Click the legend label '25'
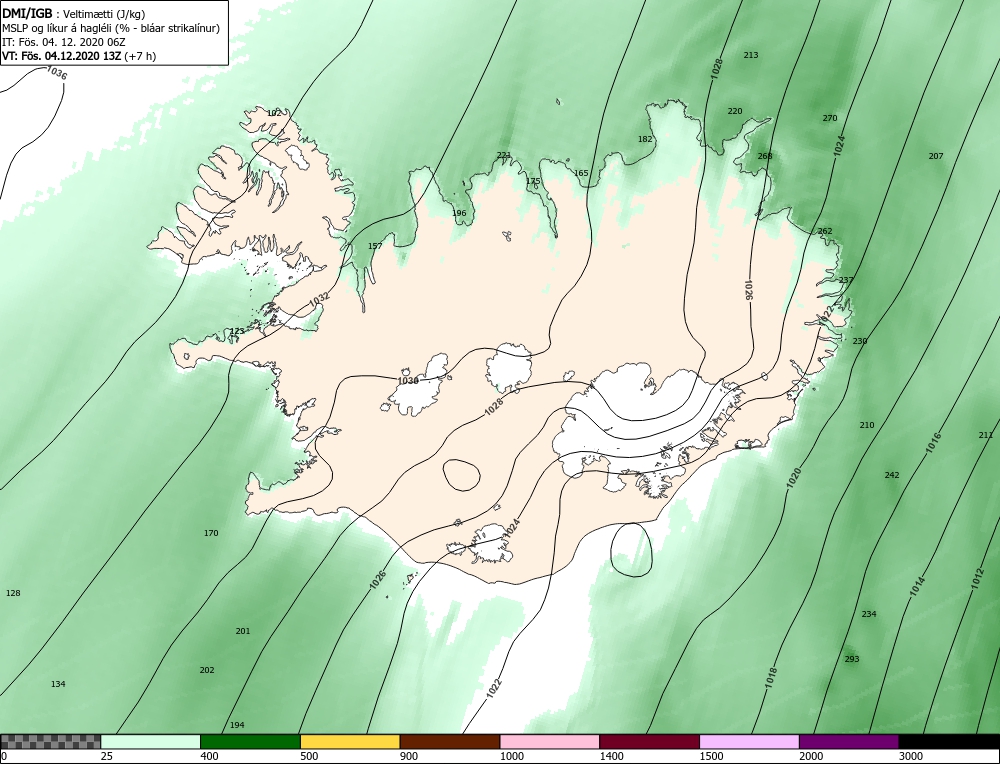 107,757
